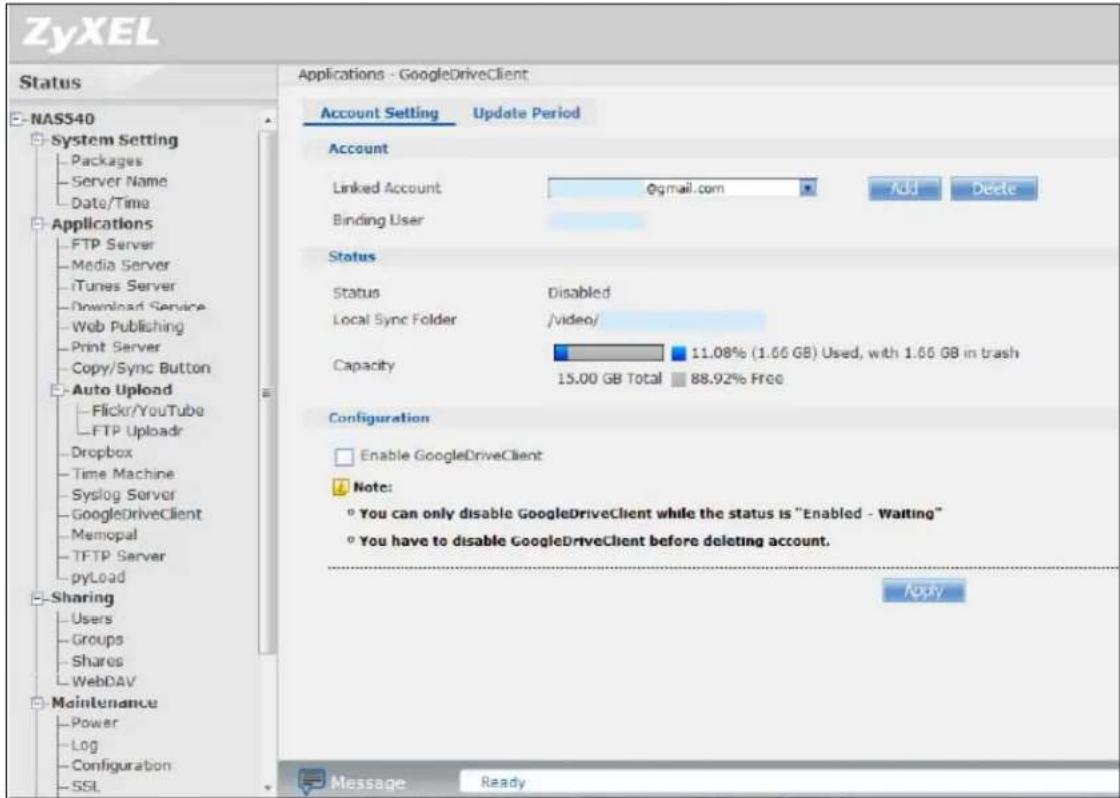Open iTunes Server application
1120x798 pixels.
[123, 286]
